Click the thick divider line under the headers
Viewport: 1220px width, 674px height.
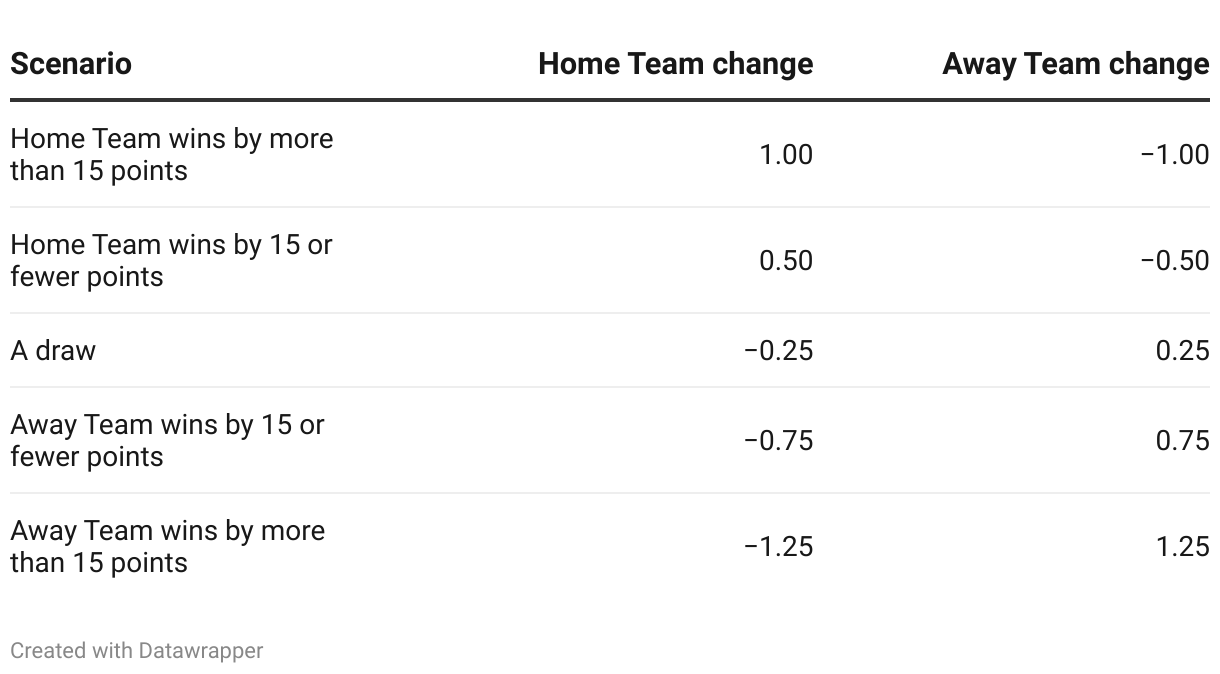click(610, 100)
